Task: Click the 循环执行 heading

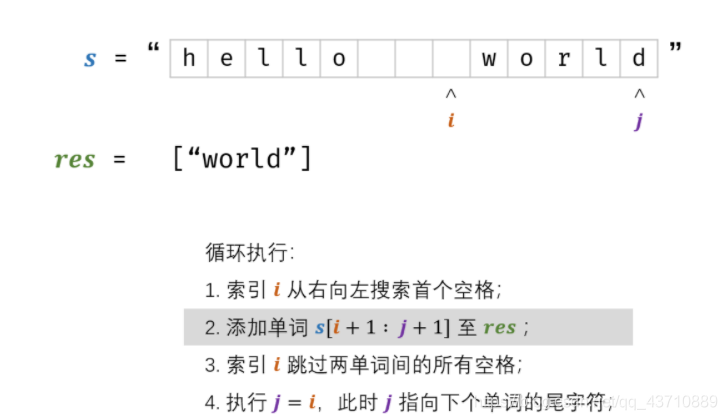Action: 236,253
